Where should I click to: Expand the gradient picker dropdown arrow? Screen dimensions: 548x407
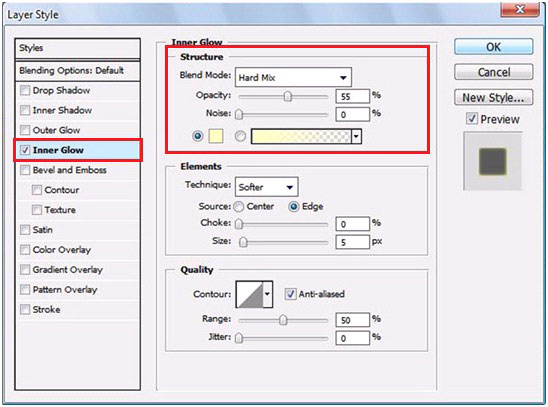click(x=356, y=136)
